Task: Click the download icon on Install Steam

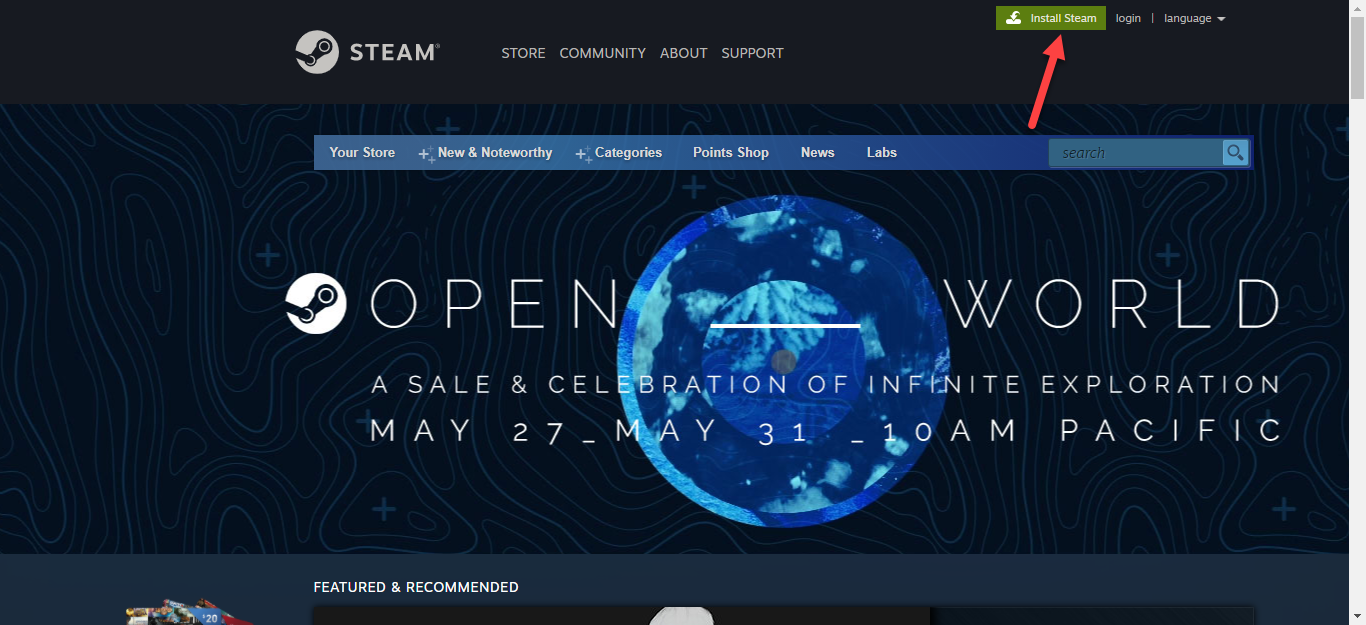Action: (1014, 18)
